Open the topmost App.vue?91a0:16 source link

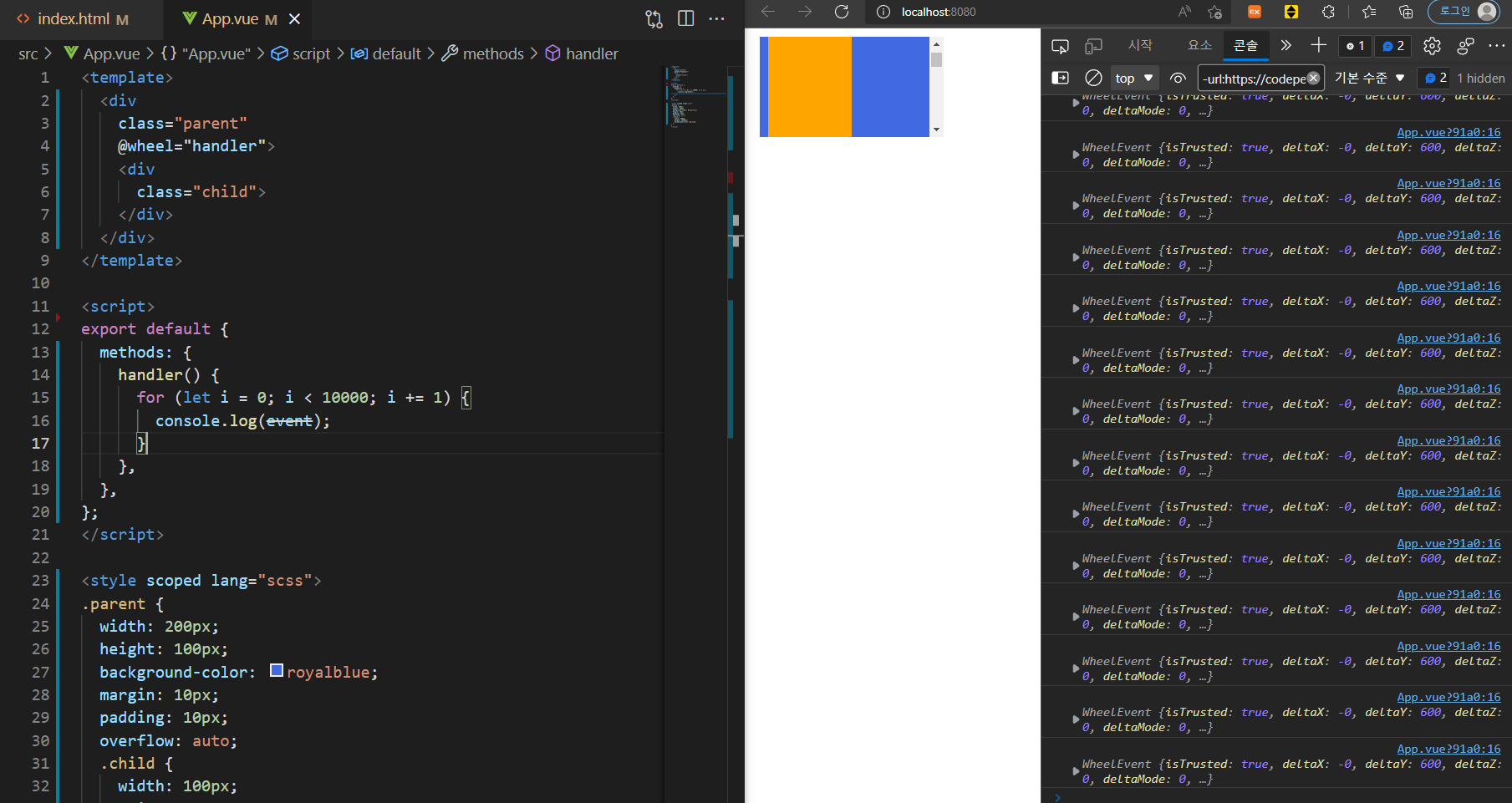[1448, 132]
